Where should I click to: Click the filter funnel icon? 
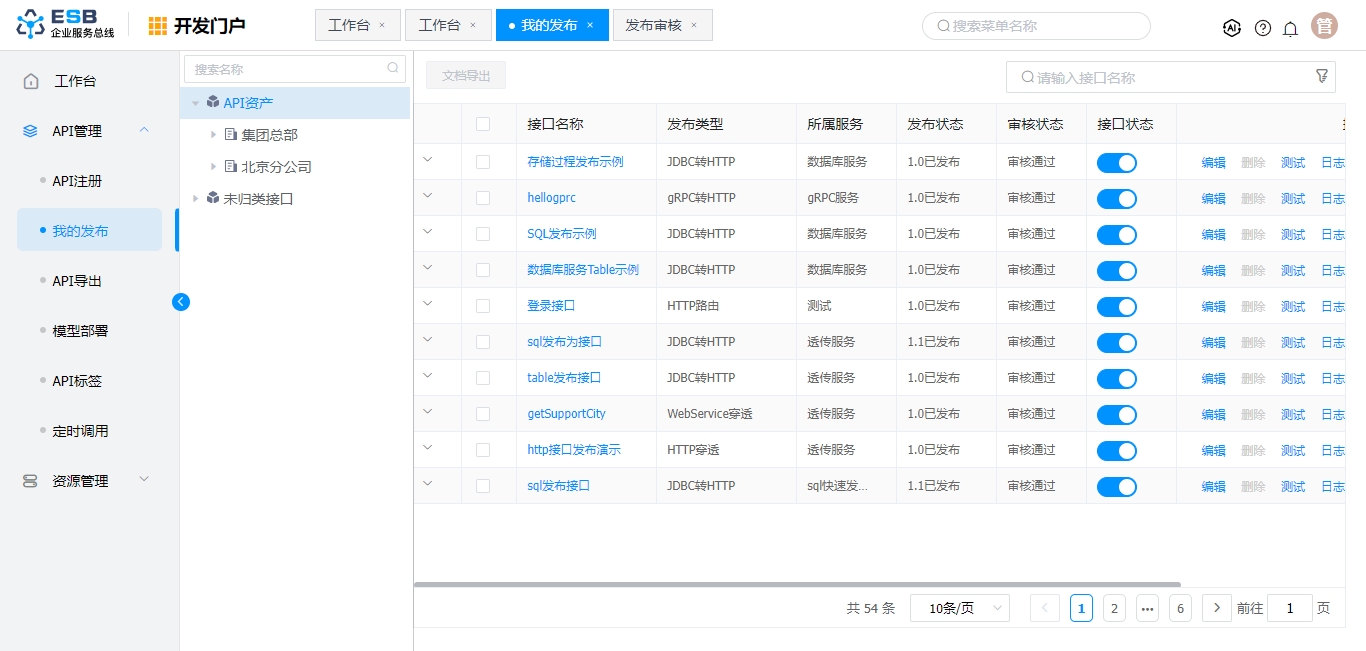tap(1322, 76)
